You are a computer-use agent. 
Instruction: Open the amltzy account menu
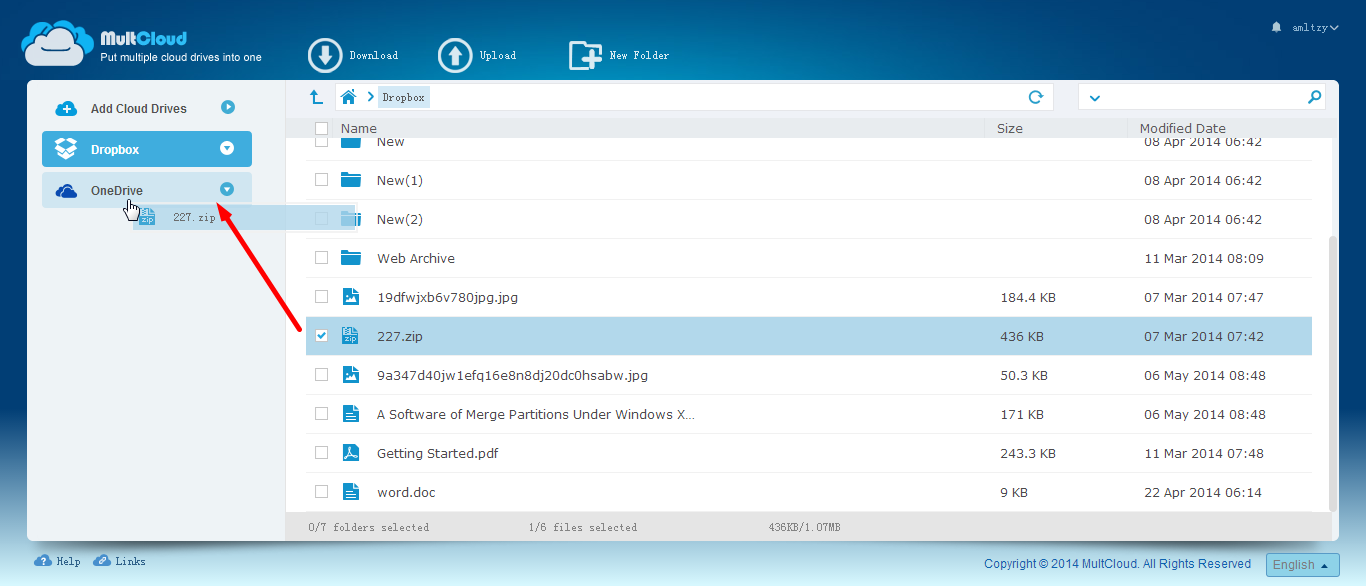pyautogui.click(x=1314, y=28)
